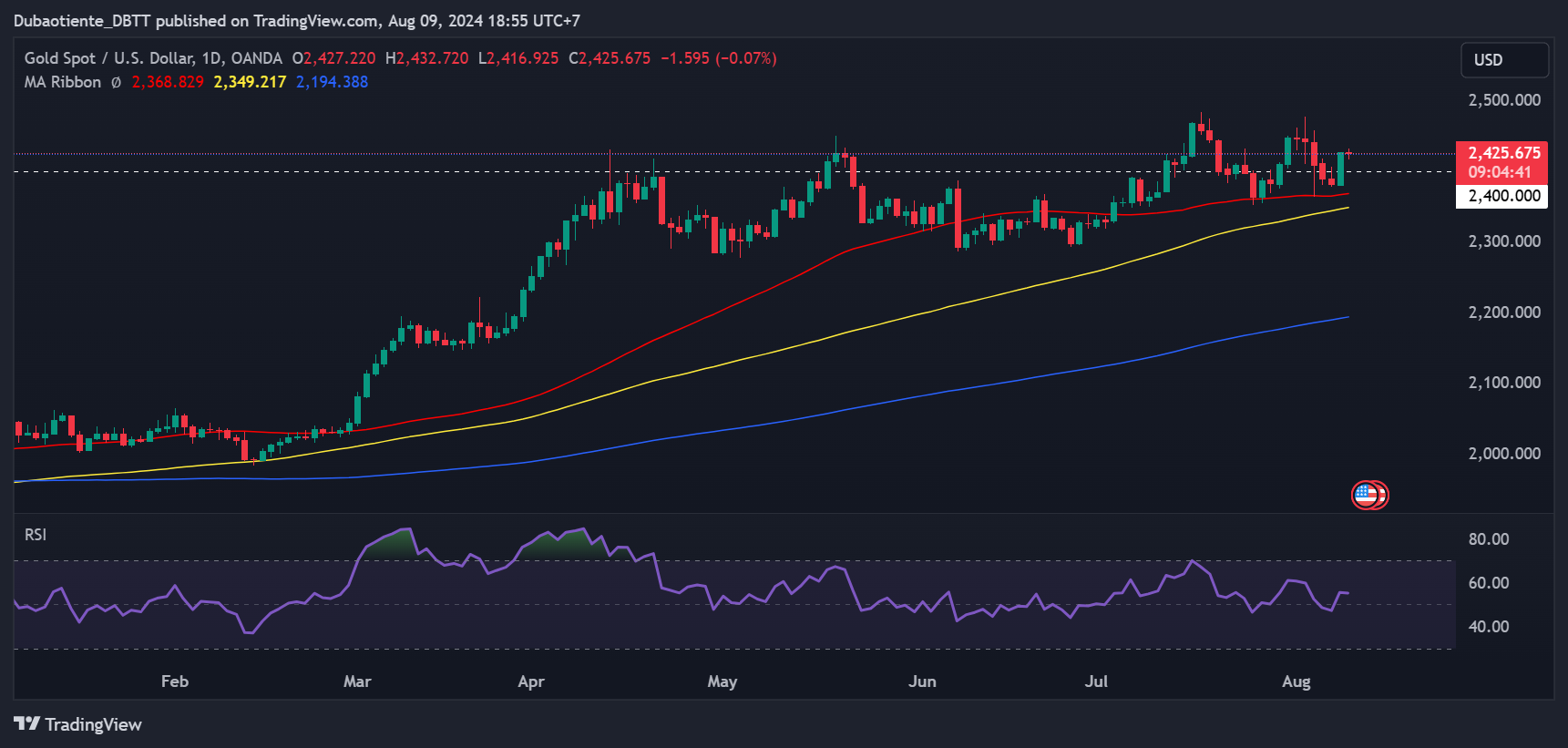1568x748 pixels.
Task: Click the 2,500.000 price axis label
Action: (x=1504, y=100)
